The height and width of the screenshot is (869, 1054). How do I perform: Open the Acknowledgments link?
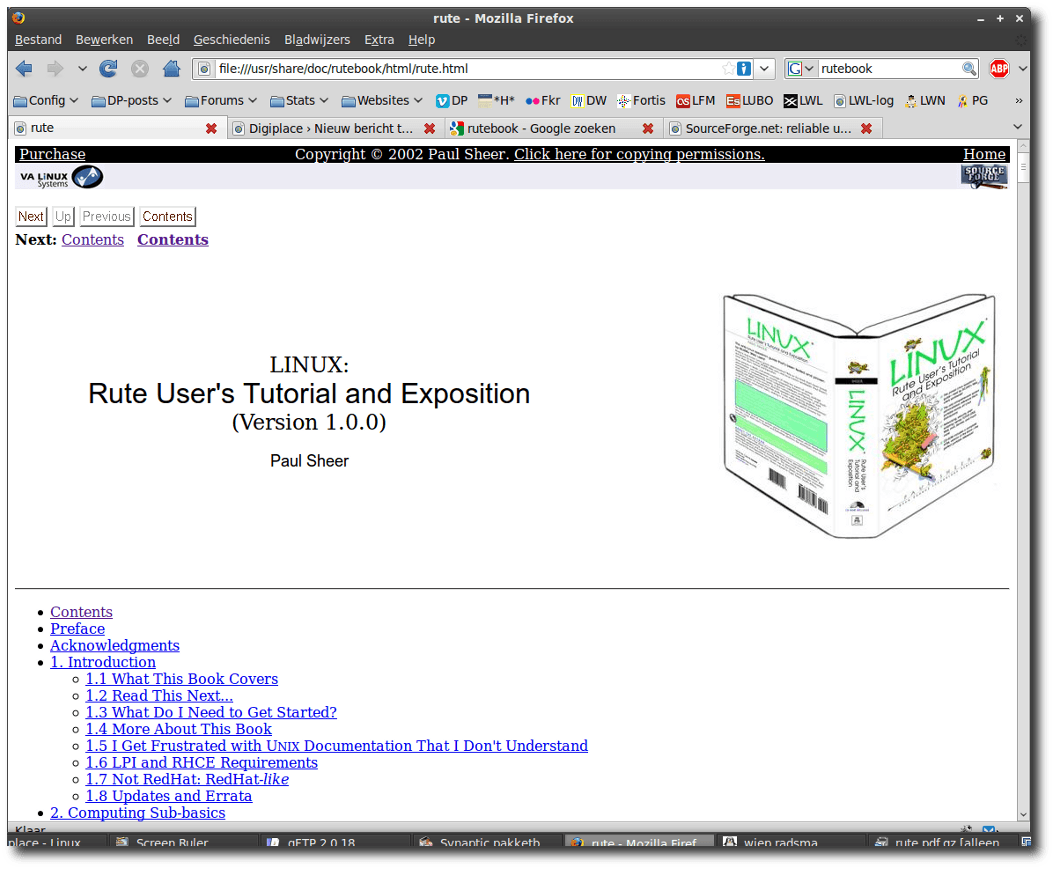[x=115, y=646]
